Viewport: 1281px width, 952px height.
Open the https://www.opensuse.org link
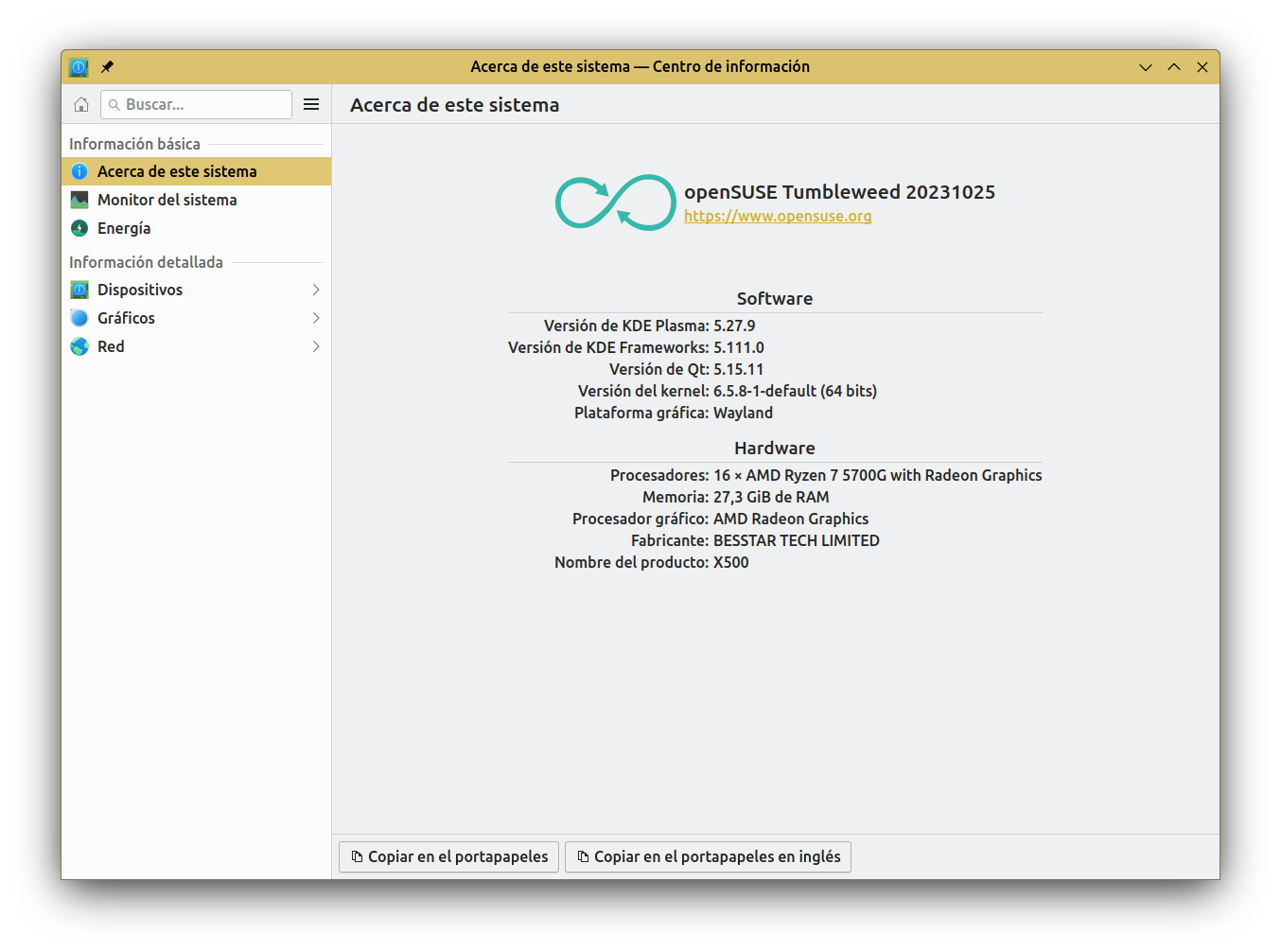coord(778,216)
